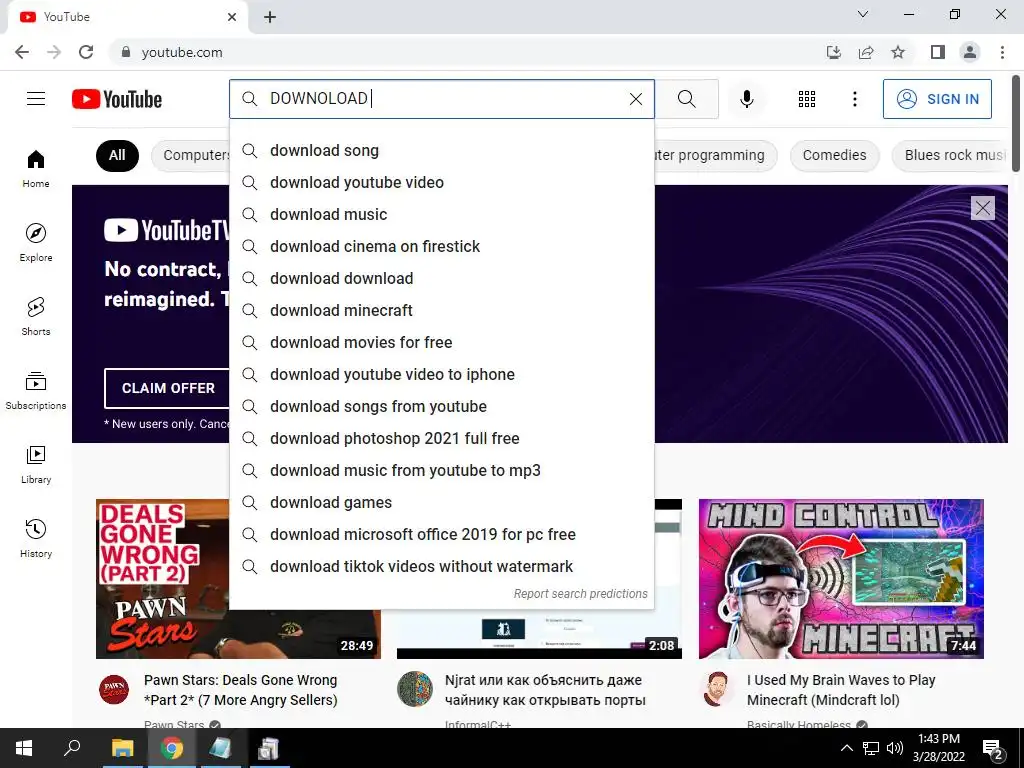Screen dimensions: 1024x768
Task: Open the Njrat video title link
Action: tap(545, 690)
